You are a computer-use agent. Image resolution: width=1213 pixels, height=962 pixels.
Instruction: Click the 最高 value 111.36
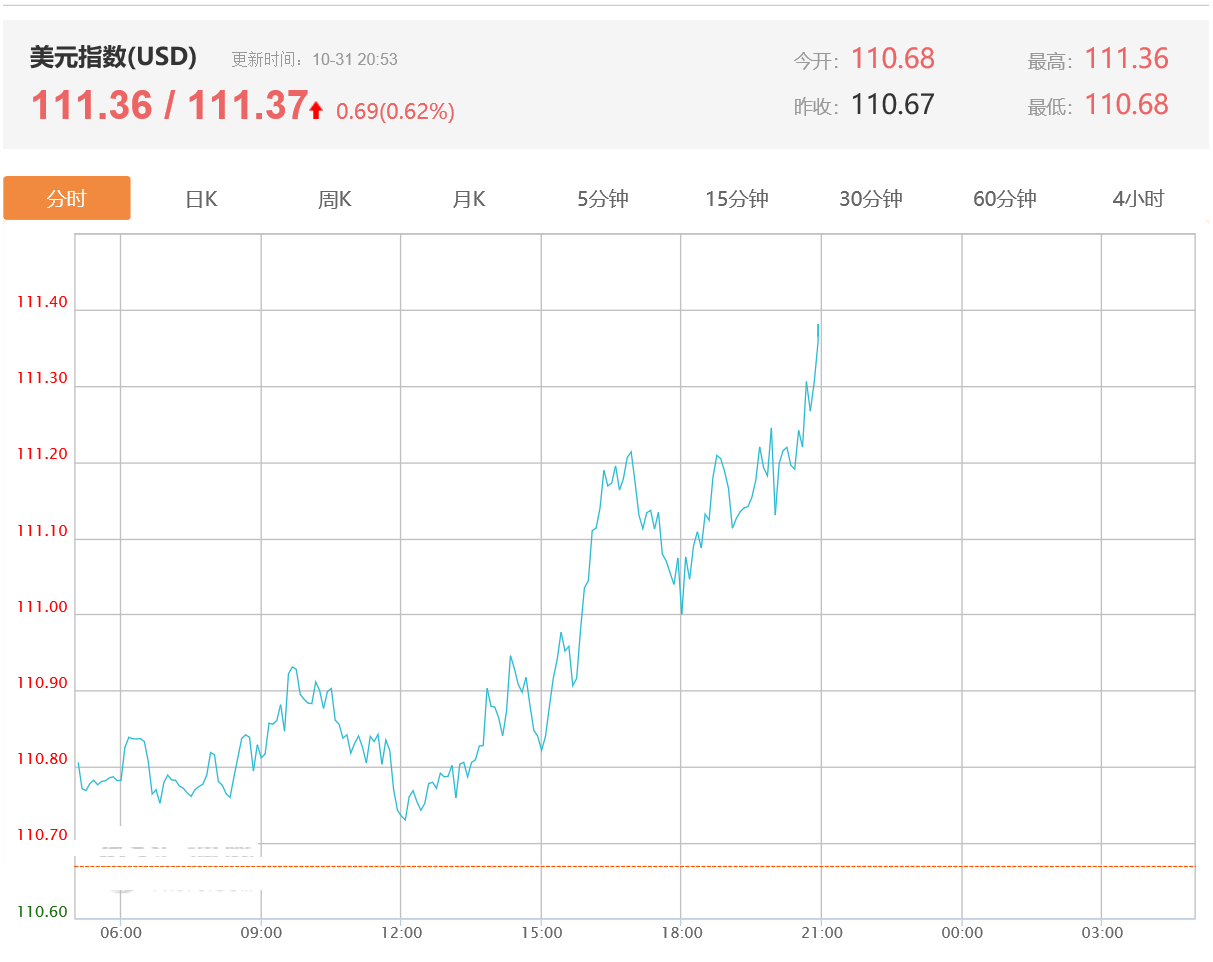[x=1126, y=59]
